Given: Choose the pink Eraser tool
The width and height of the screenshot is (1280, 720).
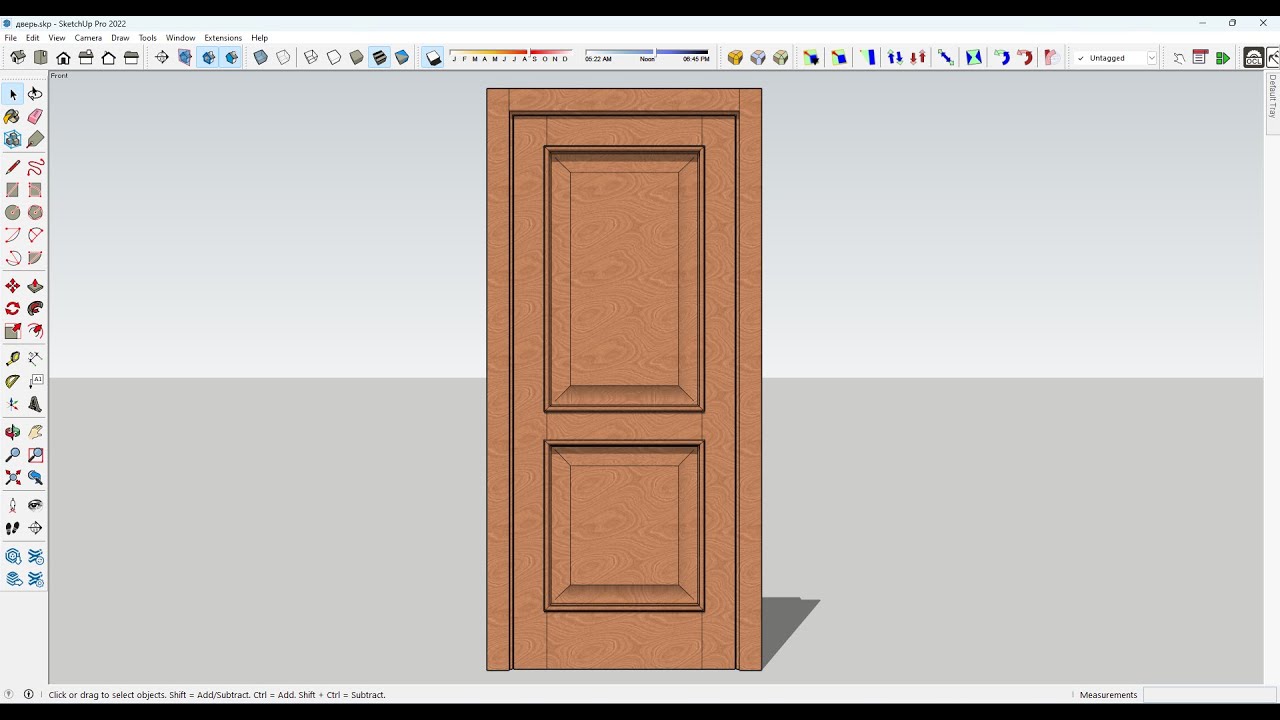Looking at the screenshot, I should [35, 116].
